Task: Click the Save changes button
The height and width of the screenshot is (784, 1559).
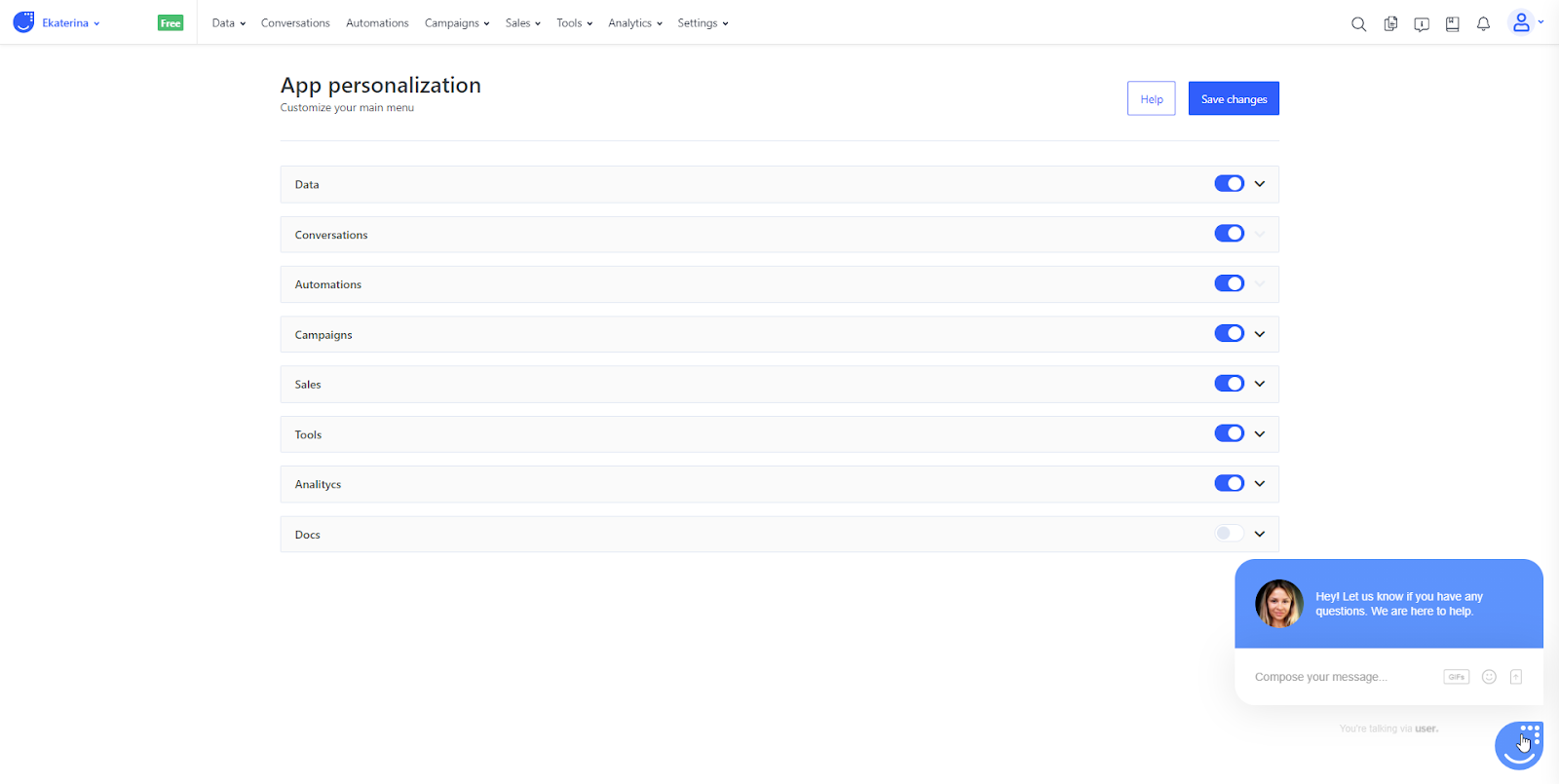Action: point(1234,98)
